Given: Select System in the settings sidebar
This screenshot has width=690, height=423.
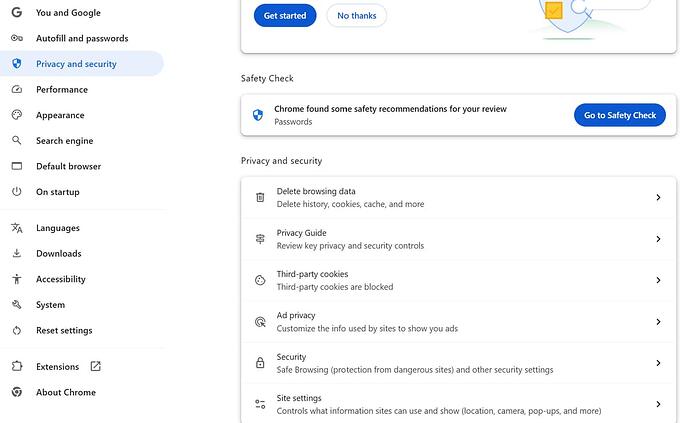Looking at the screenshot, I should click(50, 305).
